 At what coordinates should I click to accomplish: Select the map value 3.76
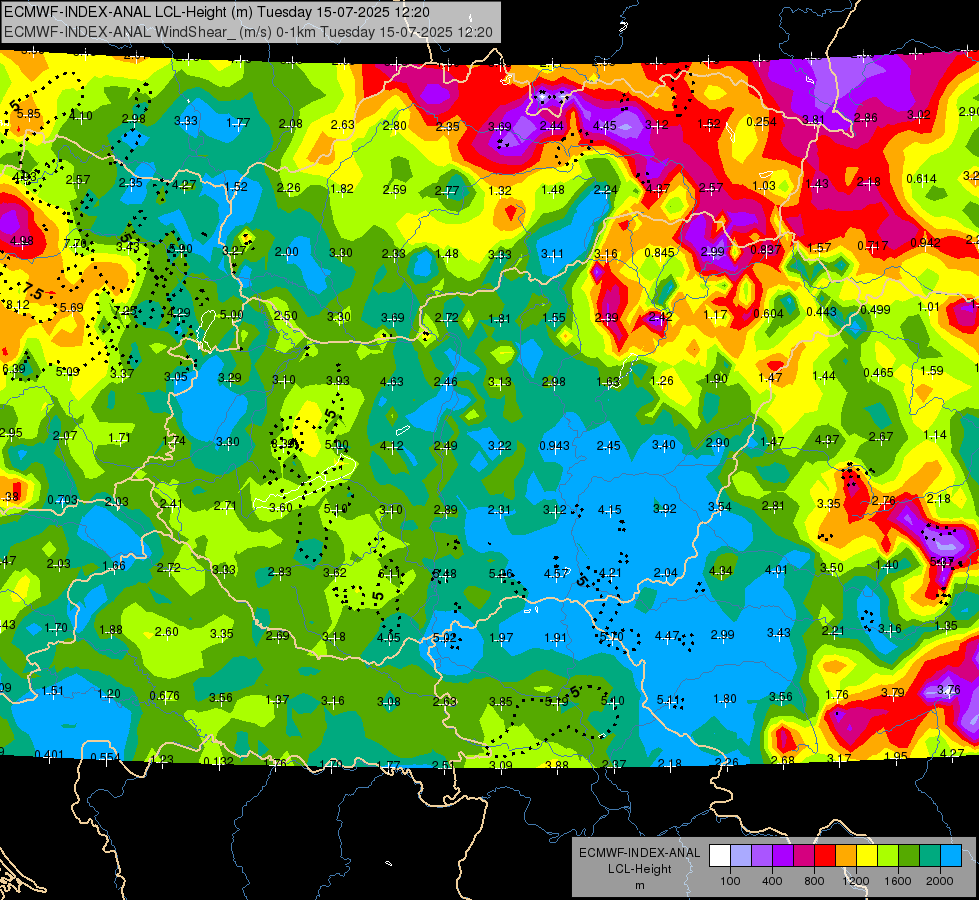(x=948, y=690)
